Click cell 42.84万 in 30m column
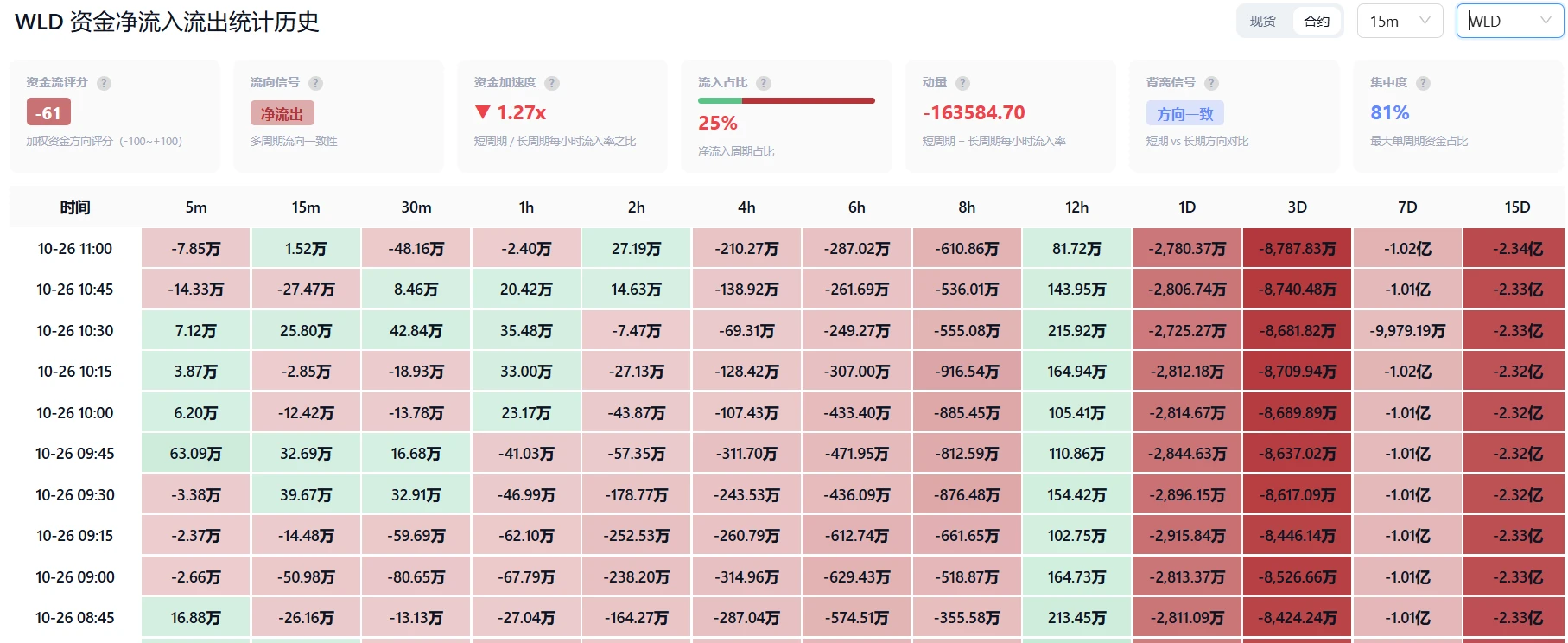 [x=416, y=331]
